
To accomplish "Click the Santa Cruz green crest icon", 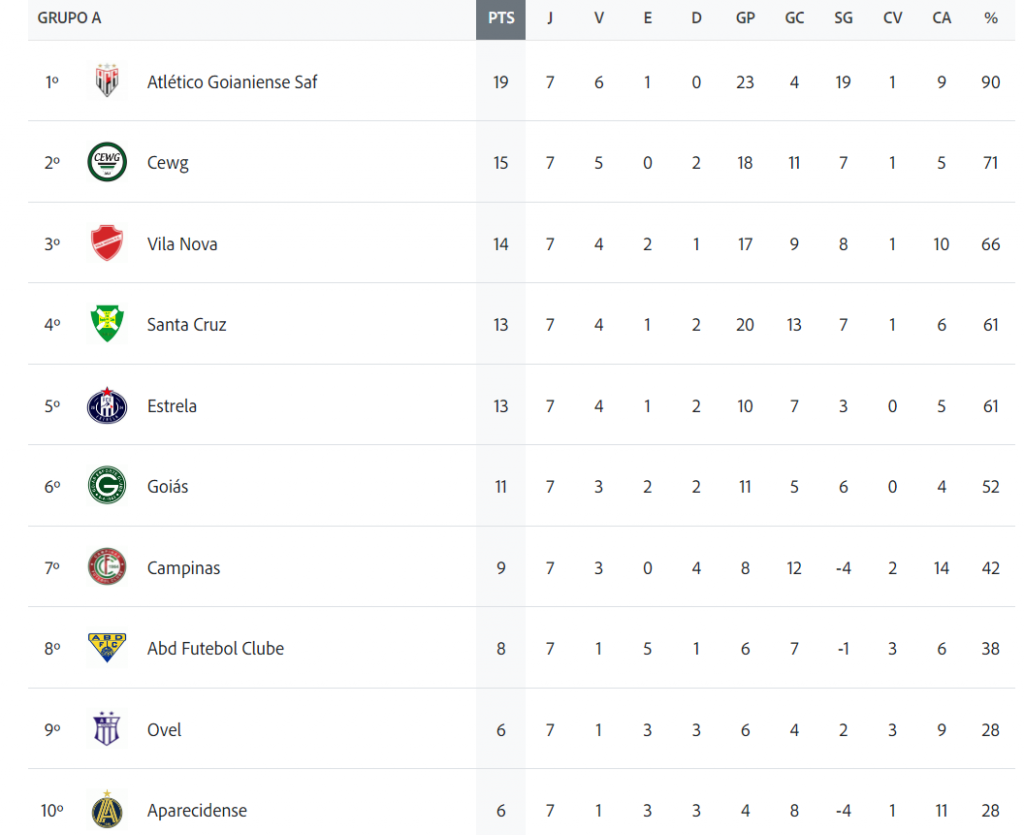I will (x=107, y=324).
